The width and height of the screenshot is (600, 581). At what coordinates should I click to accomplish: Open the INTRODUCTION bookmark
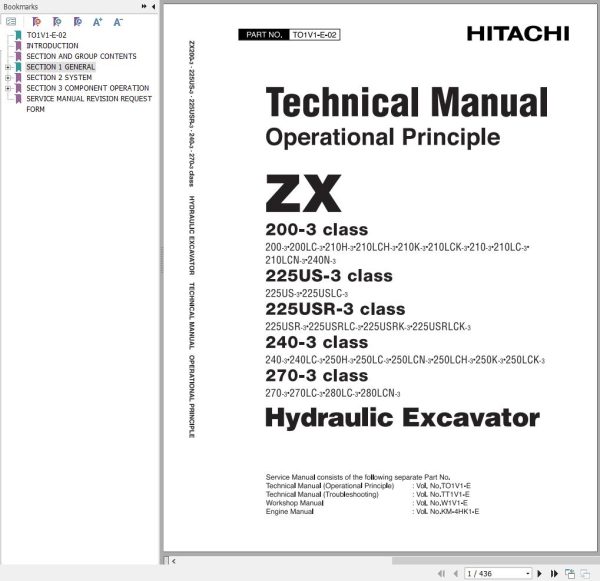(52, 46)
